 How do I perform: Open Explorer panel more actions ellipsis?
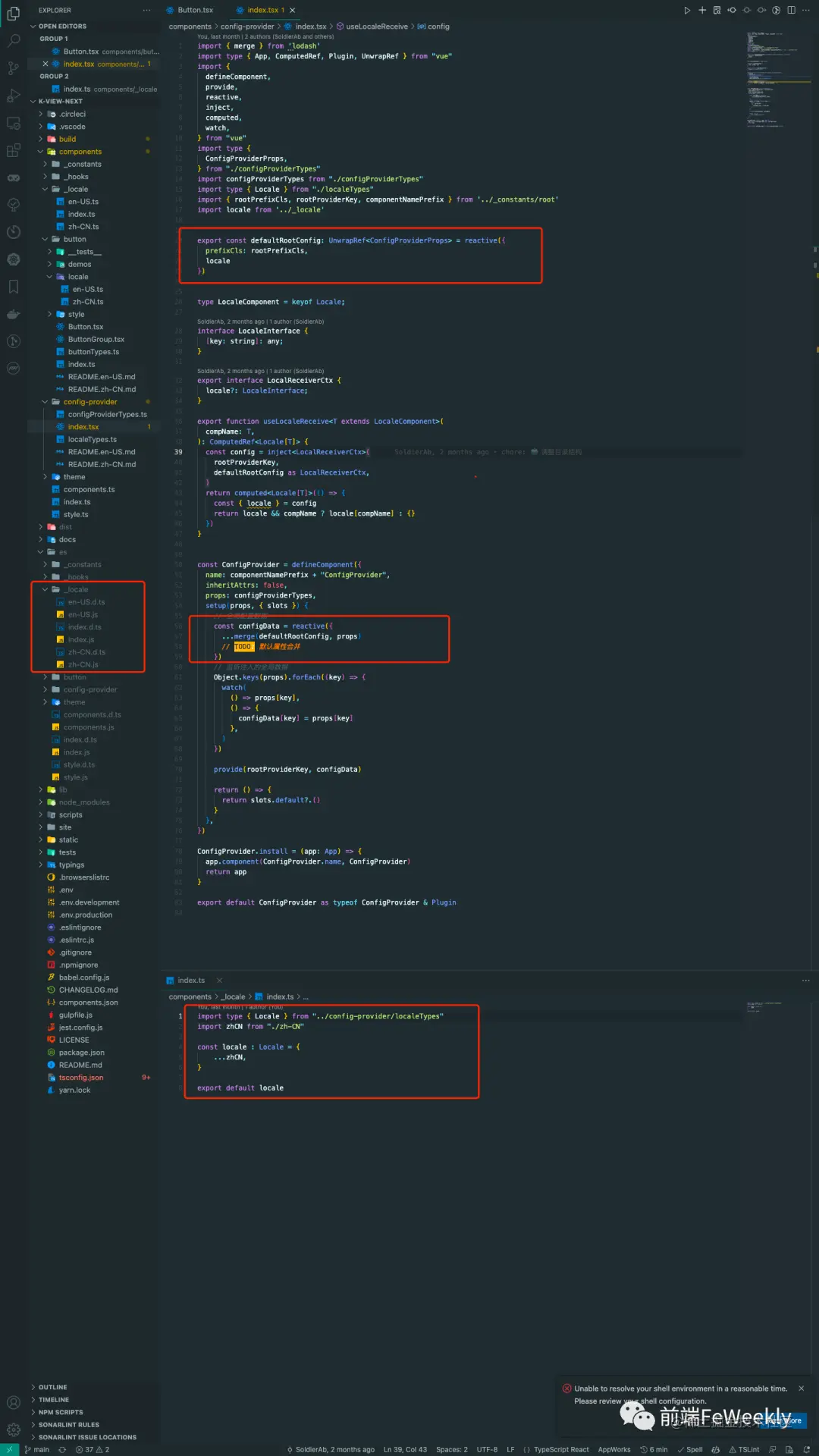(x=146, y=10)
